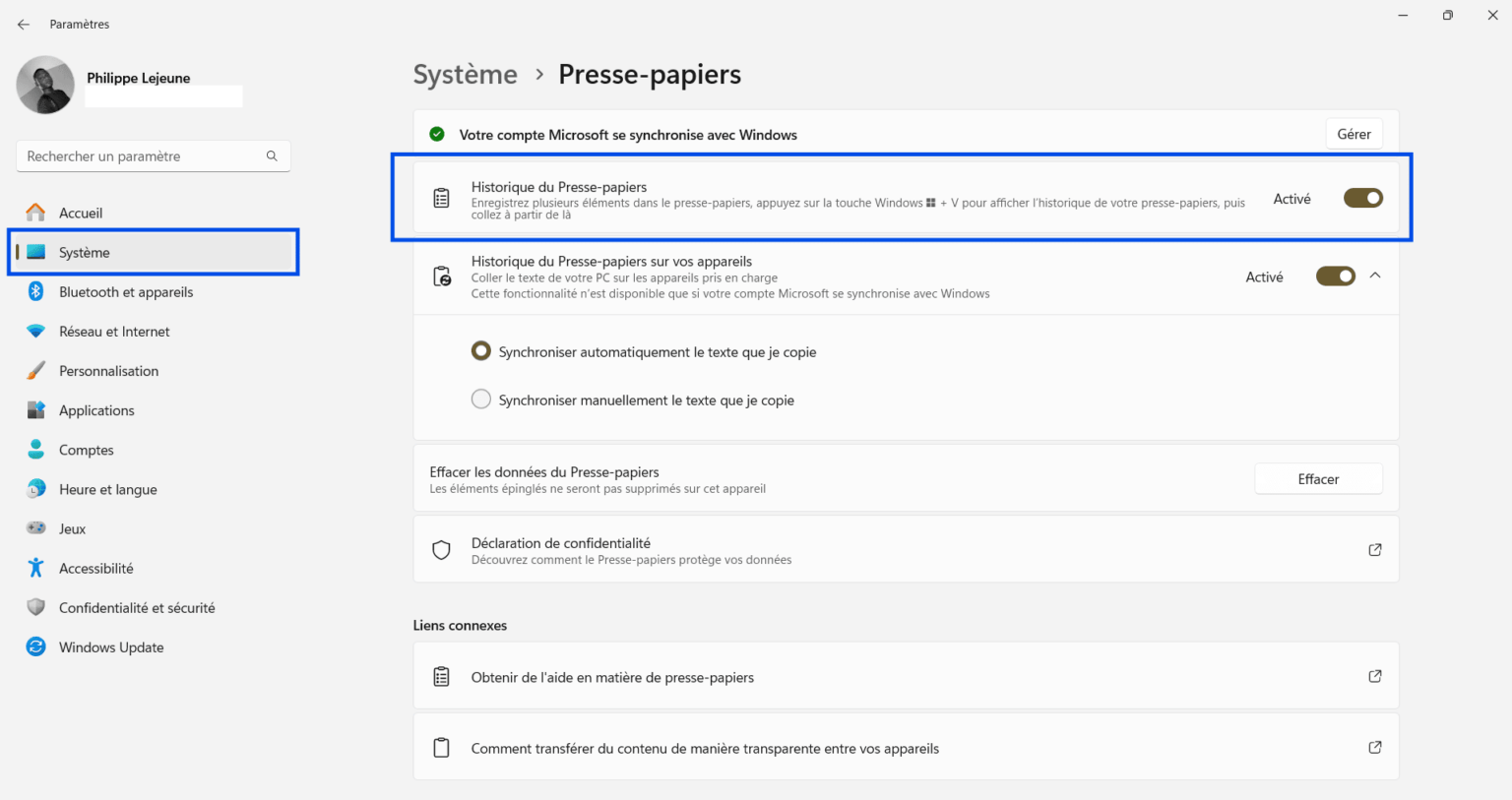Click Votre compte Microsoft se synchronise text
The image size is (1512, 800).
click(x=628, y=135)
